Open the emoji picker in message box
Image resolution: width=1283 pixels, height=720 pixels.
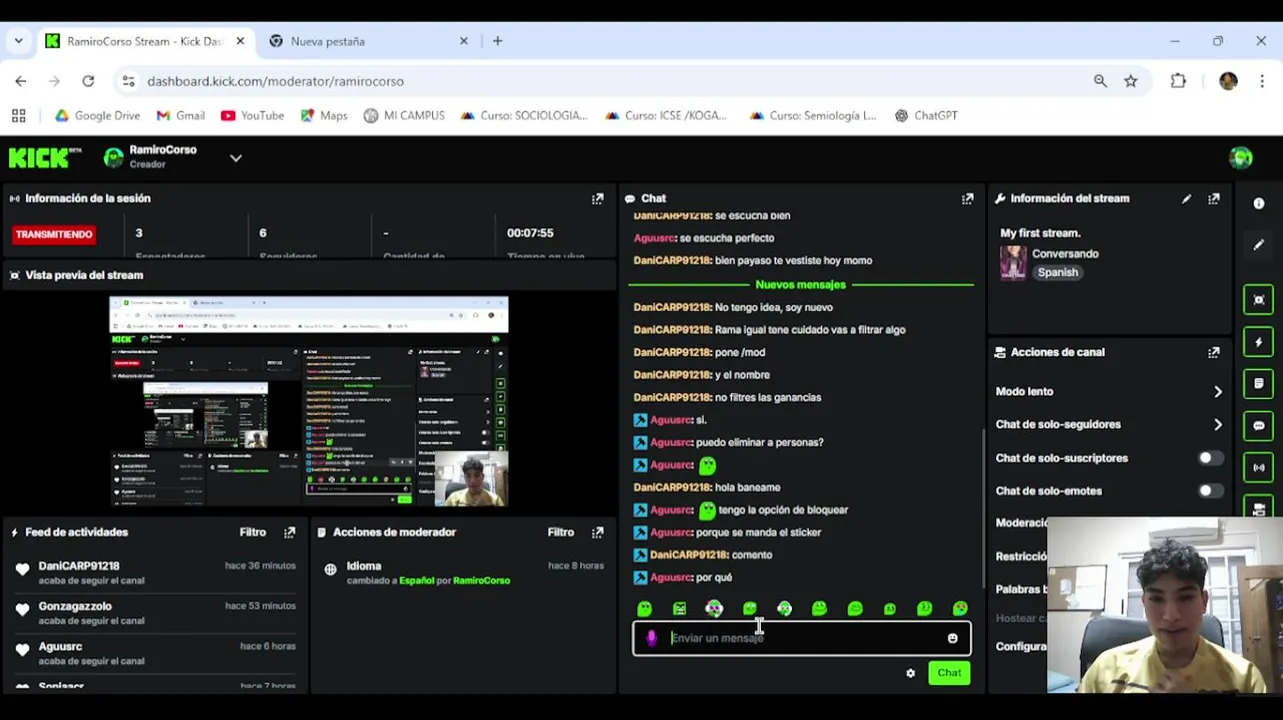coord(952,638)
